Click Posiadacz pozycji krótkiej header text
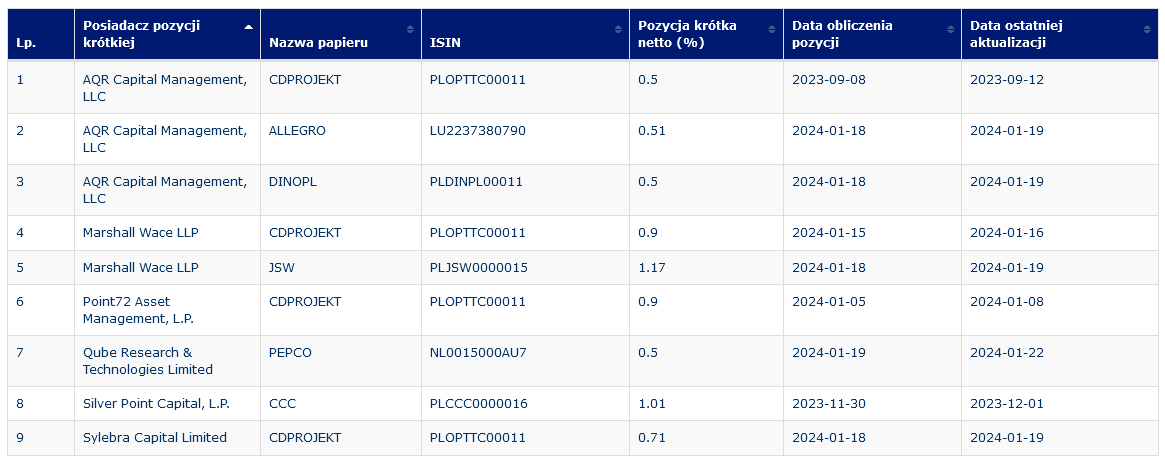This screenshot has width=1165, height=459. point(141,34)
